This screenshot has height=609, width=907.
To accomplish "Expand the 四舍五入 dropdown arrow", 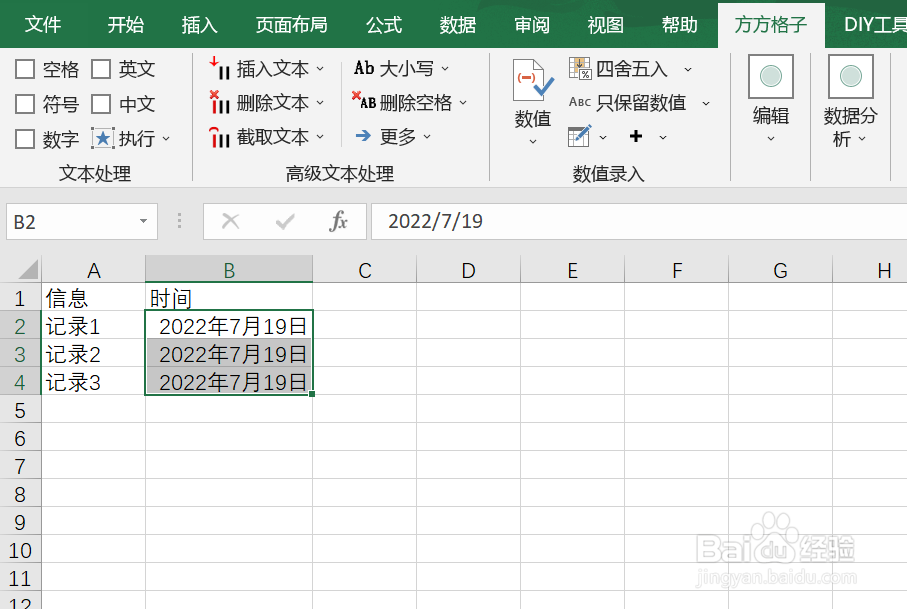I will (x=688, y=69).
